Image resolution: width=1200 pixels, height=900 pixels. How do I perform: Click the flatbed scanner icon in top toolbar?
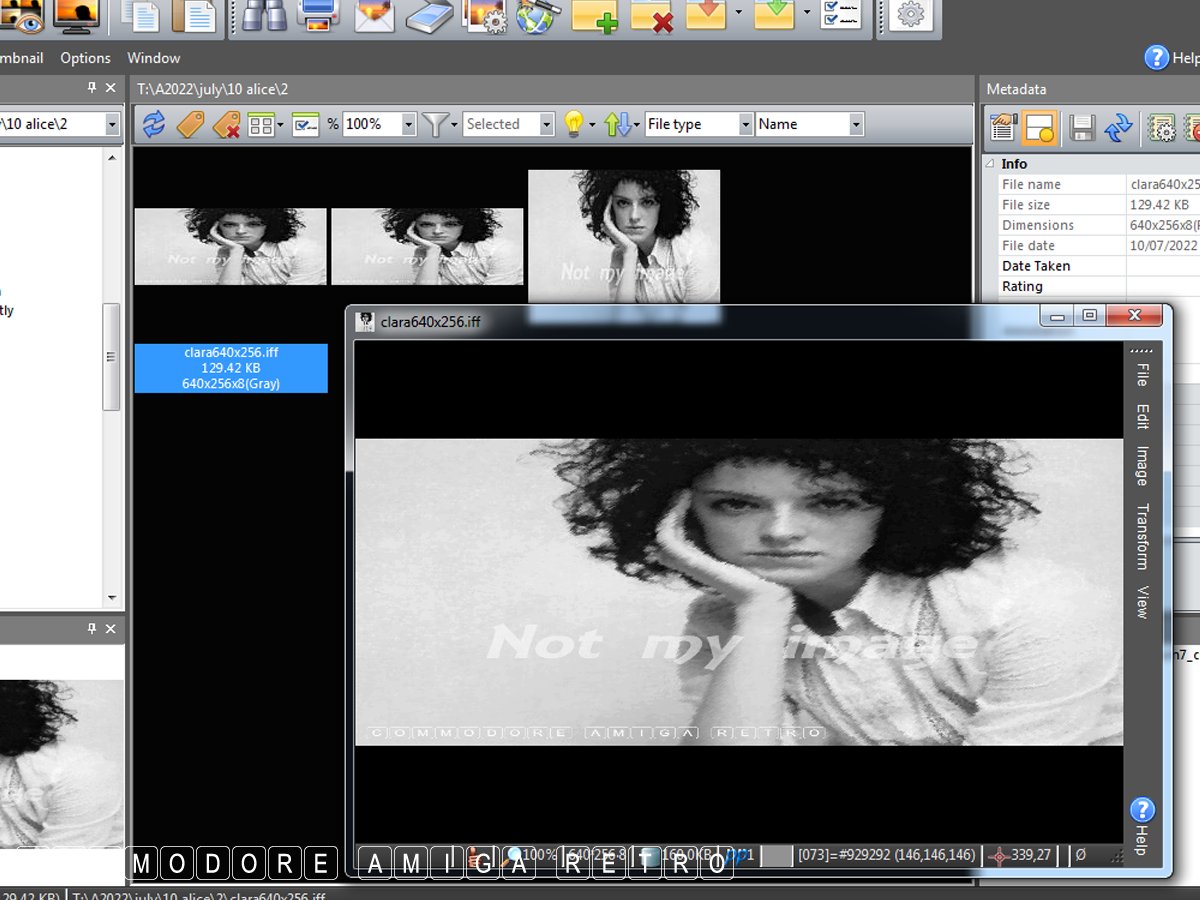click(x=430, y=14)
